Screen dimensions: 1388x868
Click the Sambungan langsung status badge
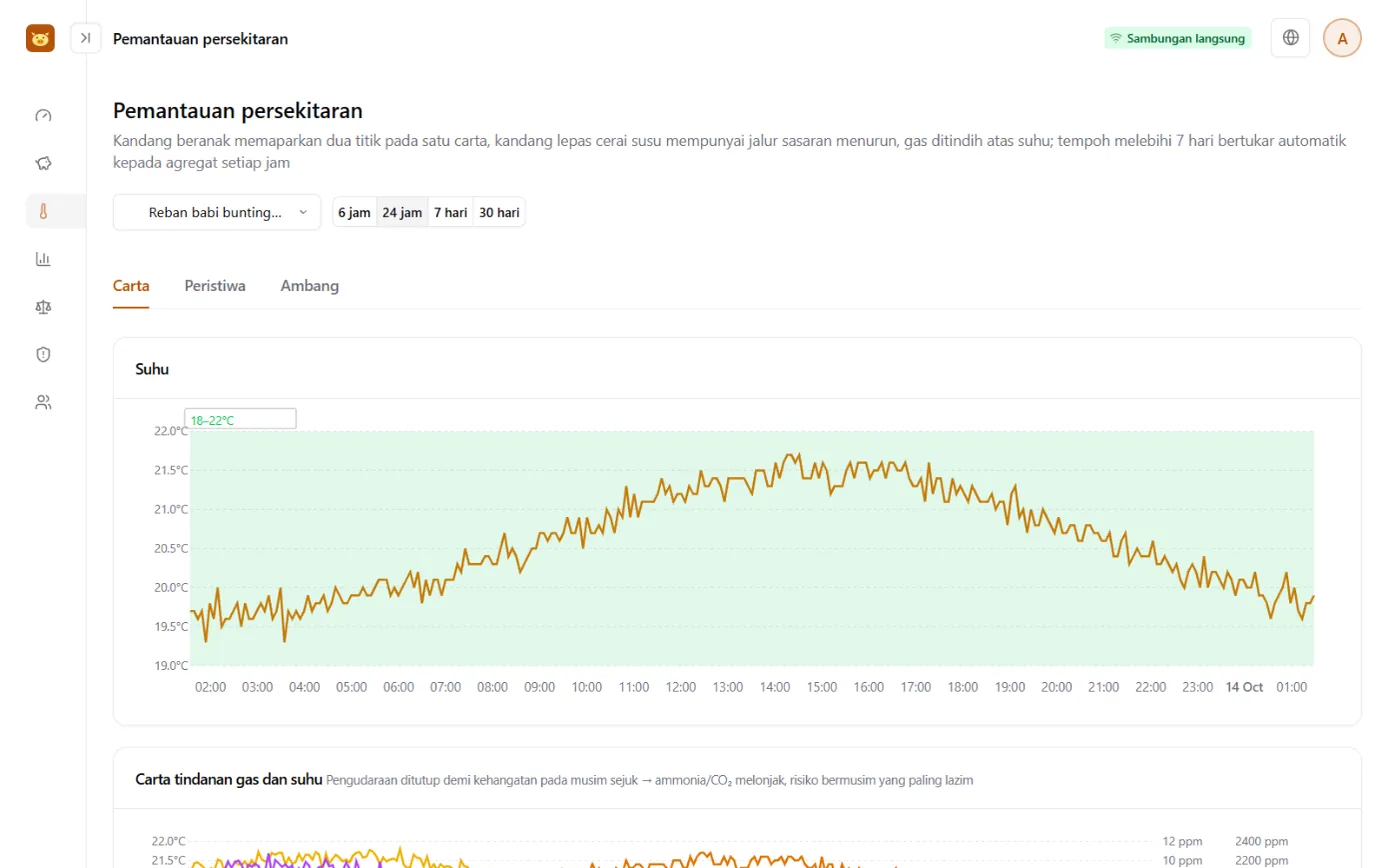click(1178, 38)
